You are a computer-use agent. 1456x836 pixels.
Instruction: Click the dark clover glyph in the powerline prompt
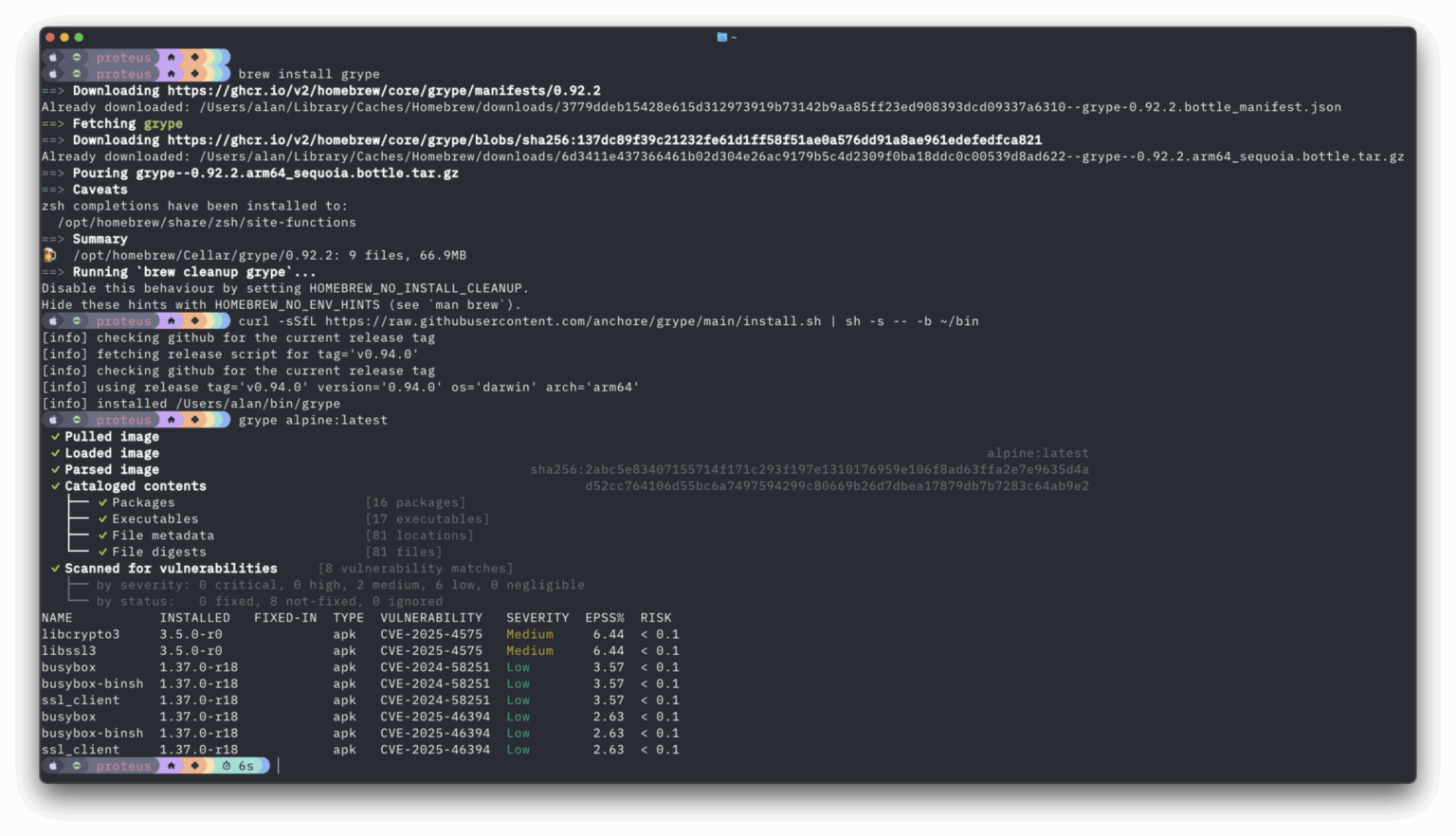point(196,766)
